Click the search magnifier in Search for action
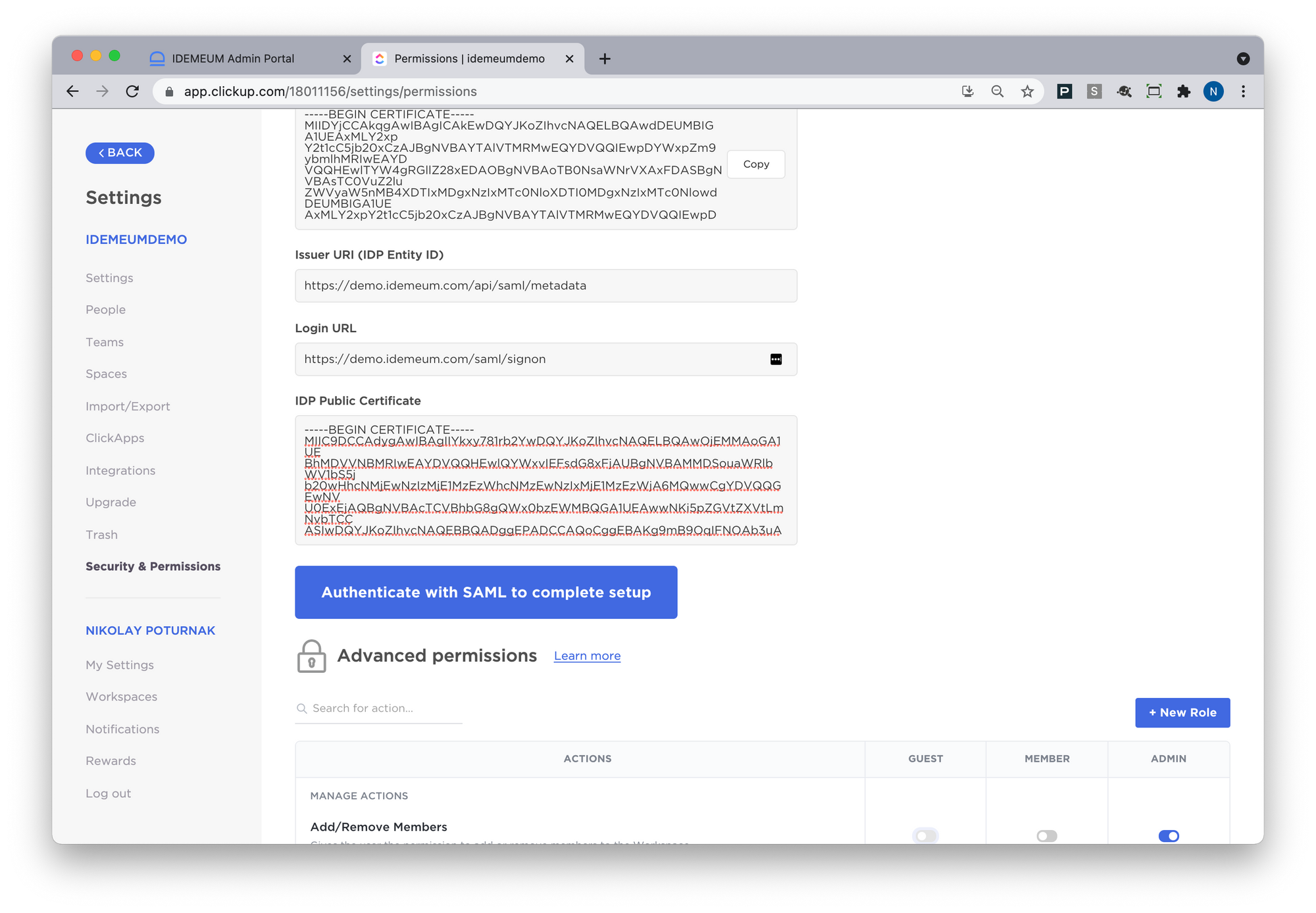Viewport: 1316px width, 913px height. click(x=301, y=708)
